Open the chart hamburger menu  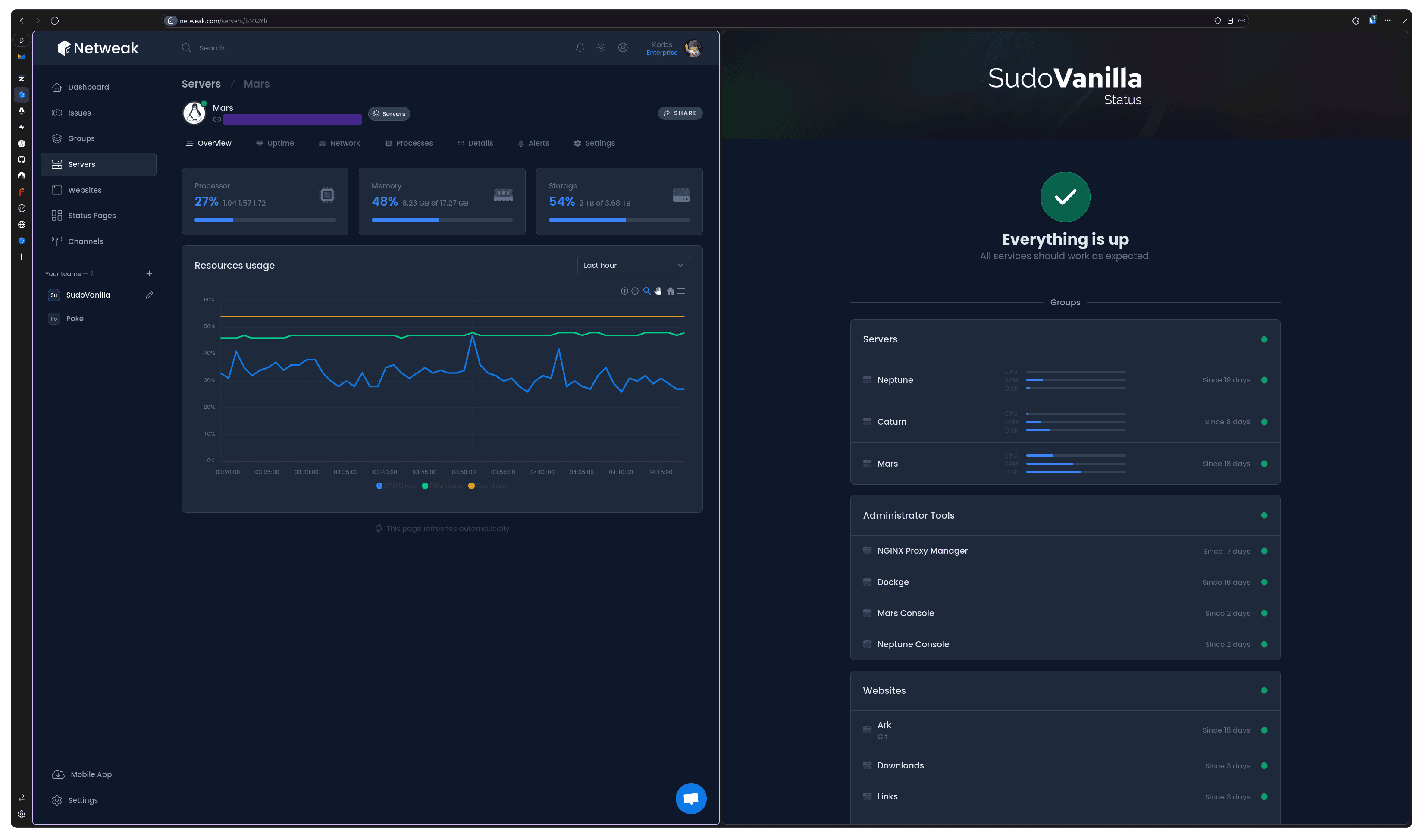(x=681, y=291)
